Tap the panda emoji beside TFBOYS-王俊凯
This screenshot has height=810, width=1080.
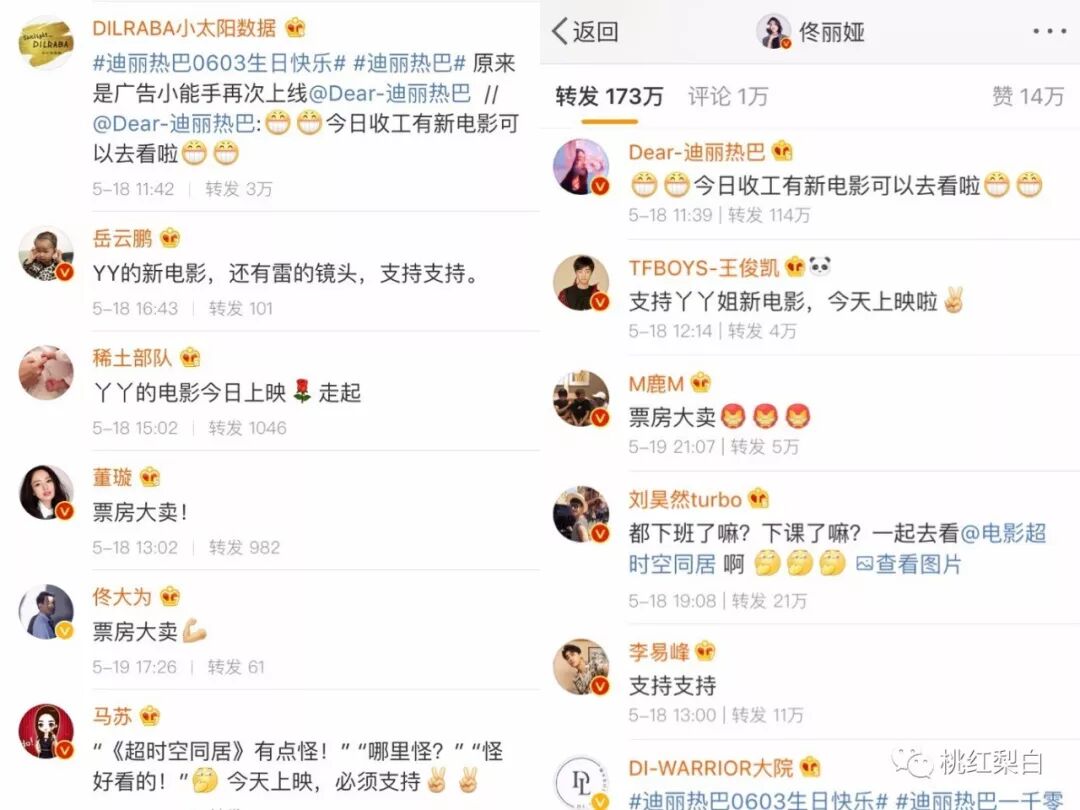click(x=820, y=266)
